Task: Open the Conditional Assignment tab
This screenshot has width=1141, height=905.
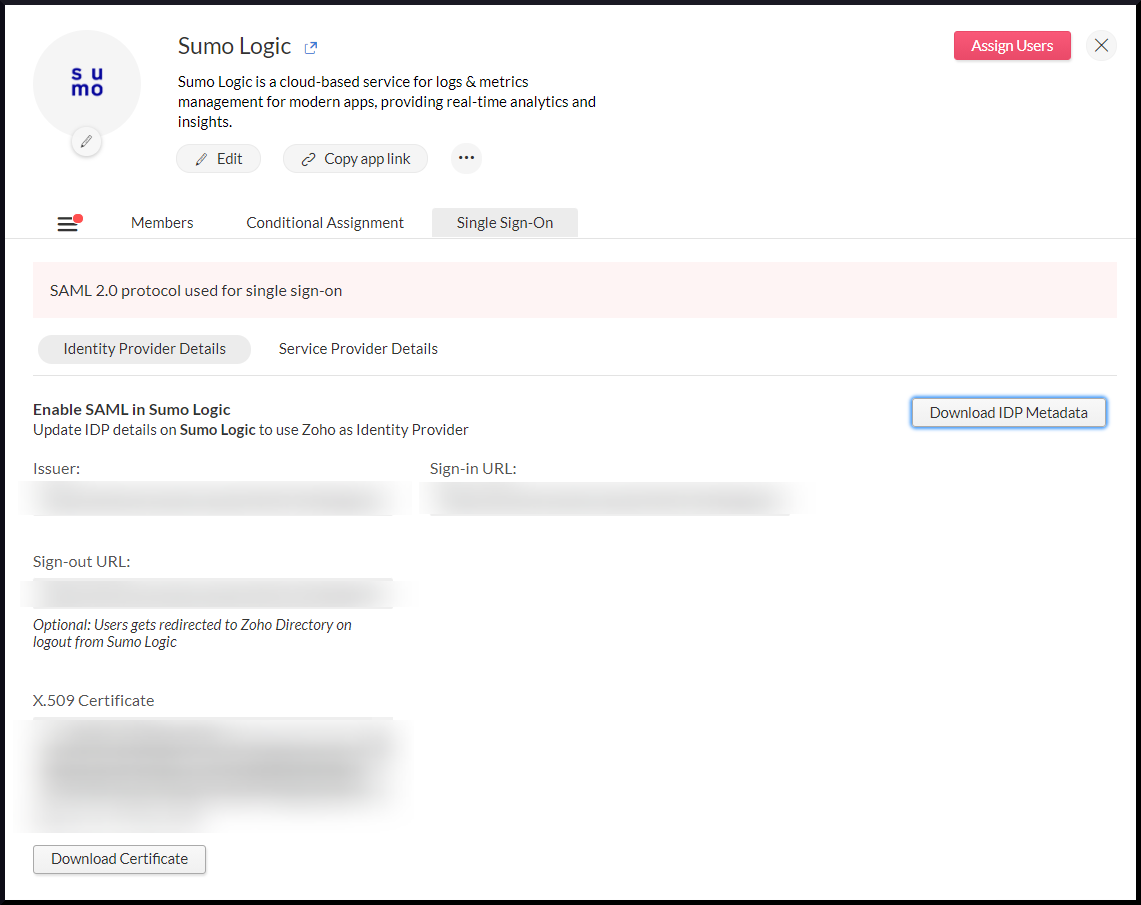Action: pos(325,223)
